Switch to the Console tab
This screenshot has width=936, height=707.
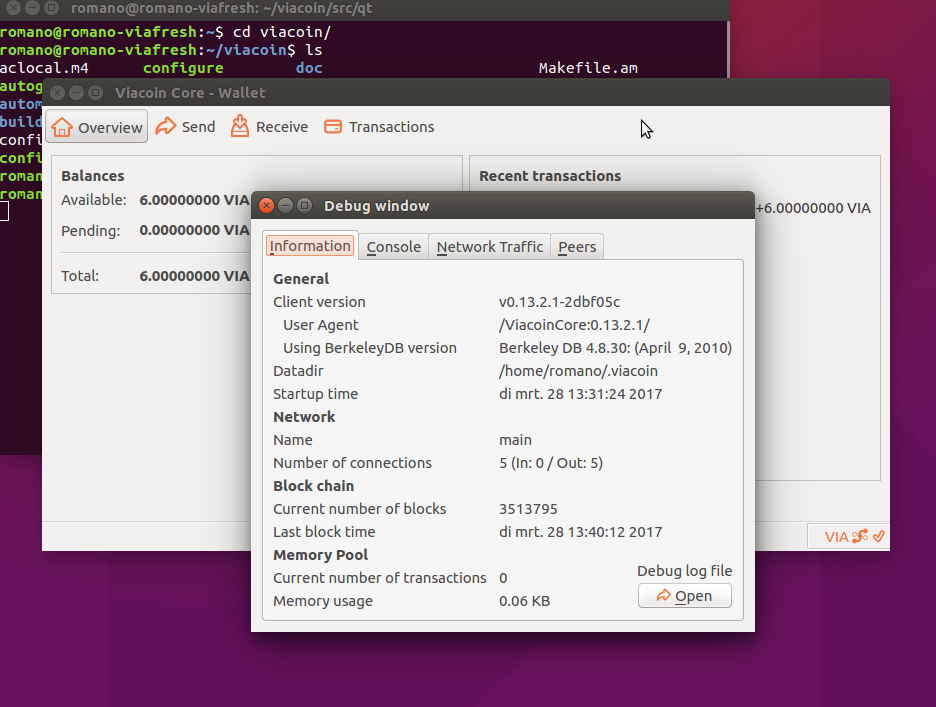tap(393, 247)
